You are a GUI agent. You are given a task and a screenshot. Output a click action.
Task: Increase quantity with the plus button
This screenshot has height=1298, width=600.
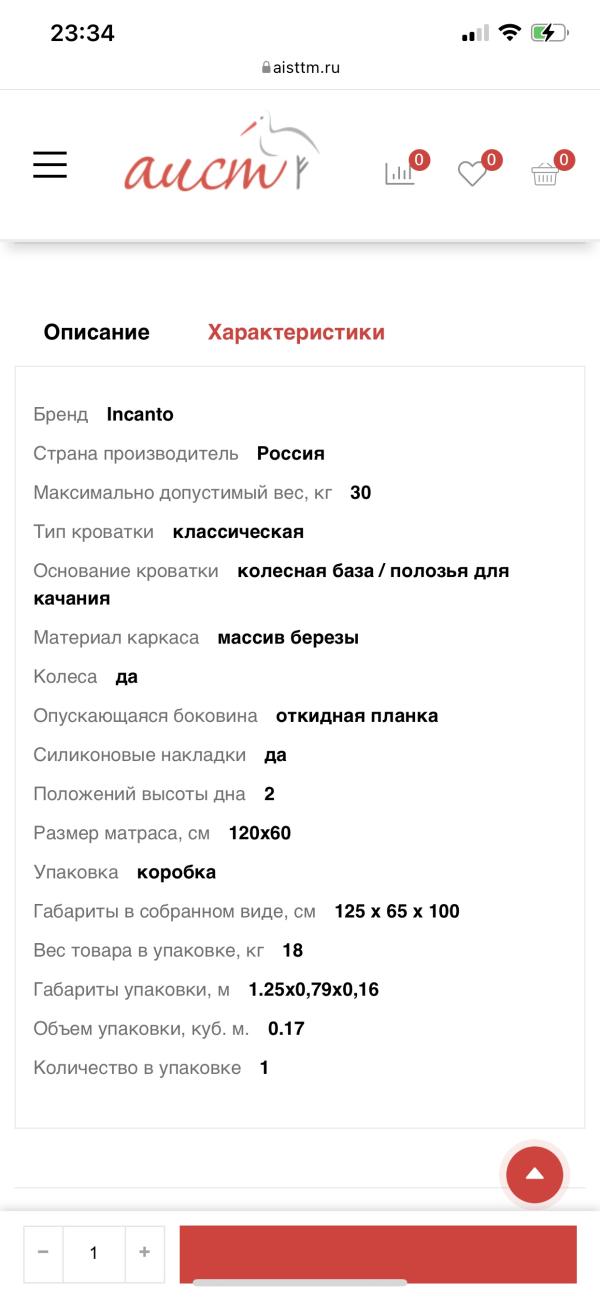pyautogui.click(x=145, y=1252)
